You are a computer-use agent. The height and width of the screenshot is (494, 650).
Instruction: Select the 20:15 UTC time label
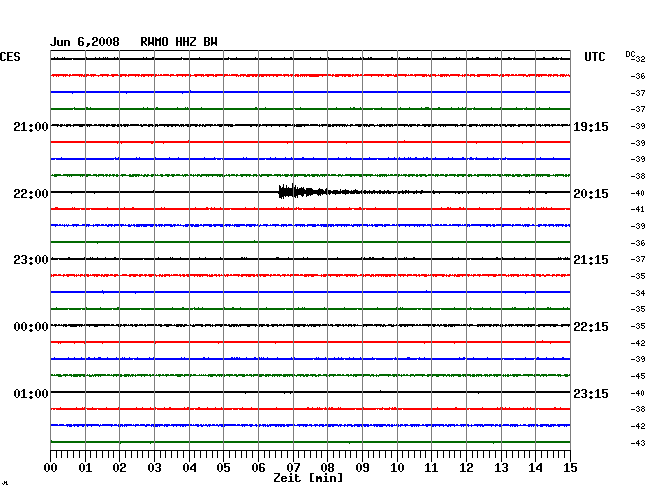tap(591, 194)
